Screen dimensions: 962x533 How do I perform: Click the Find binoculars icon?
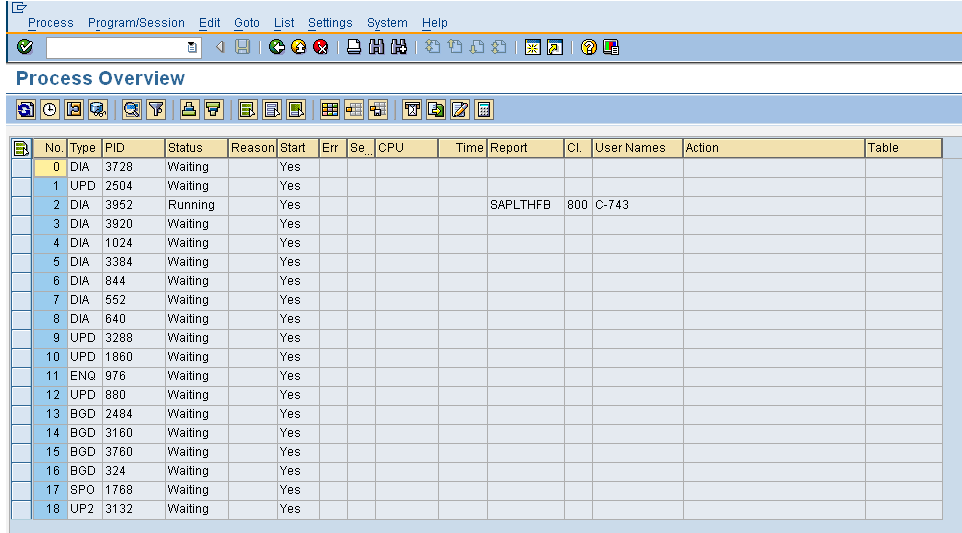coord(376,47)
